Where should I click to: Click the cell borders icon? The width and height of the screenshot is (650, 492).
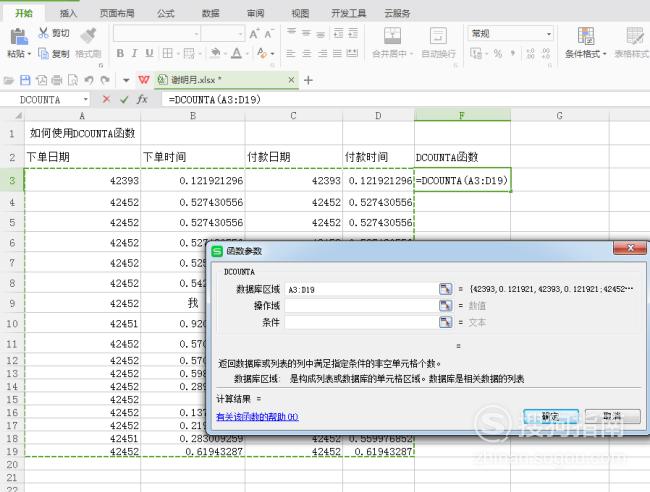(x=167, y=53)
